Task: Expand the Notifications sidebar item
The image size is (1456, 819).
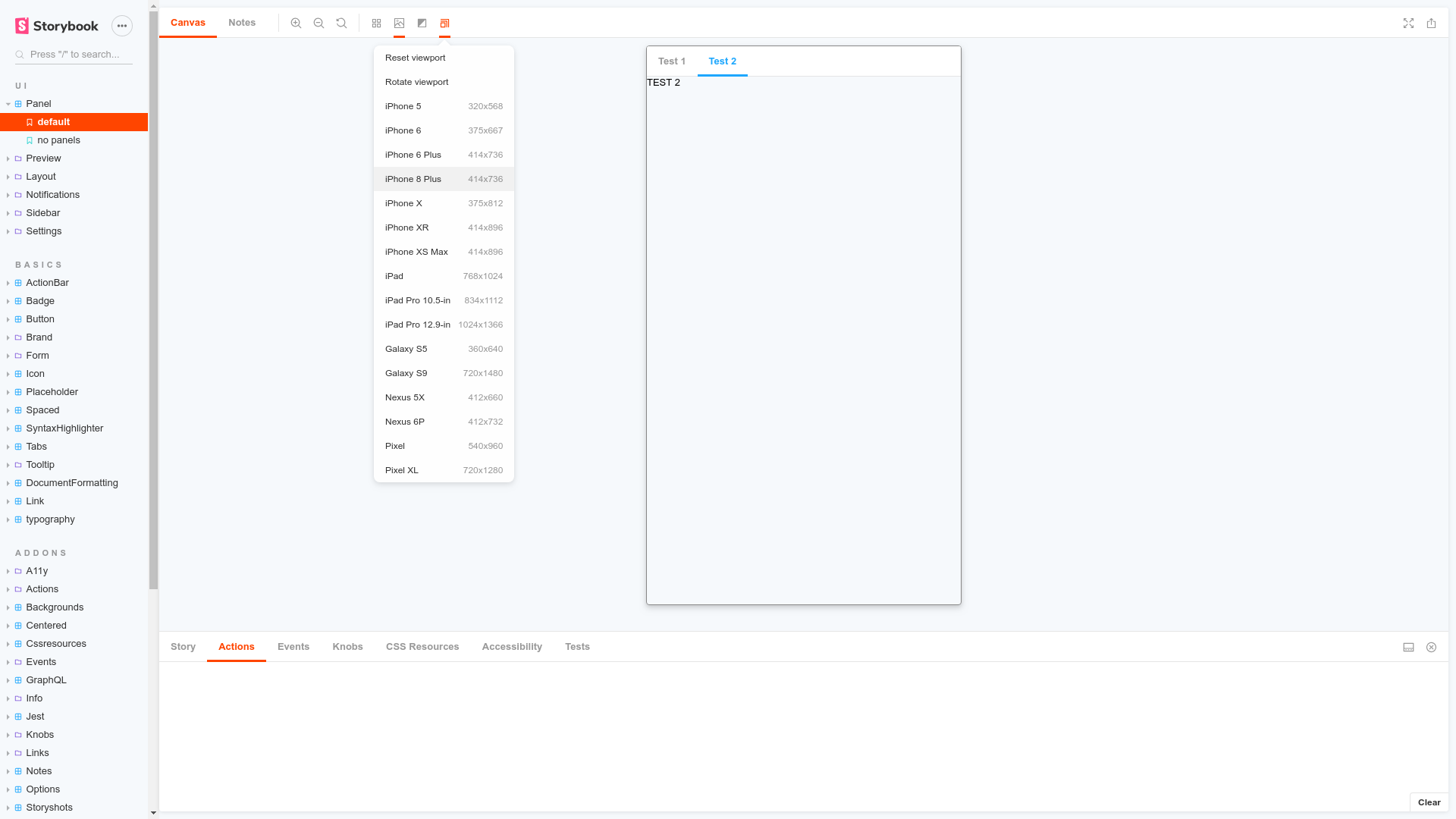Action: click(7, 194)
